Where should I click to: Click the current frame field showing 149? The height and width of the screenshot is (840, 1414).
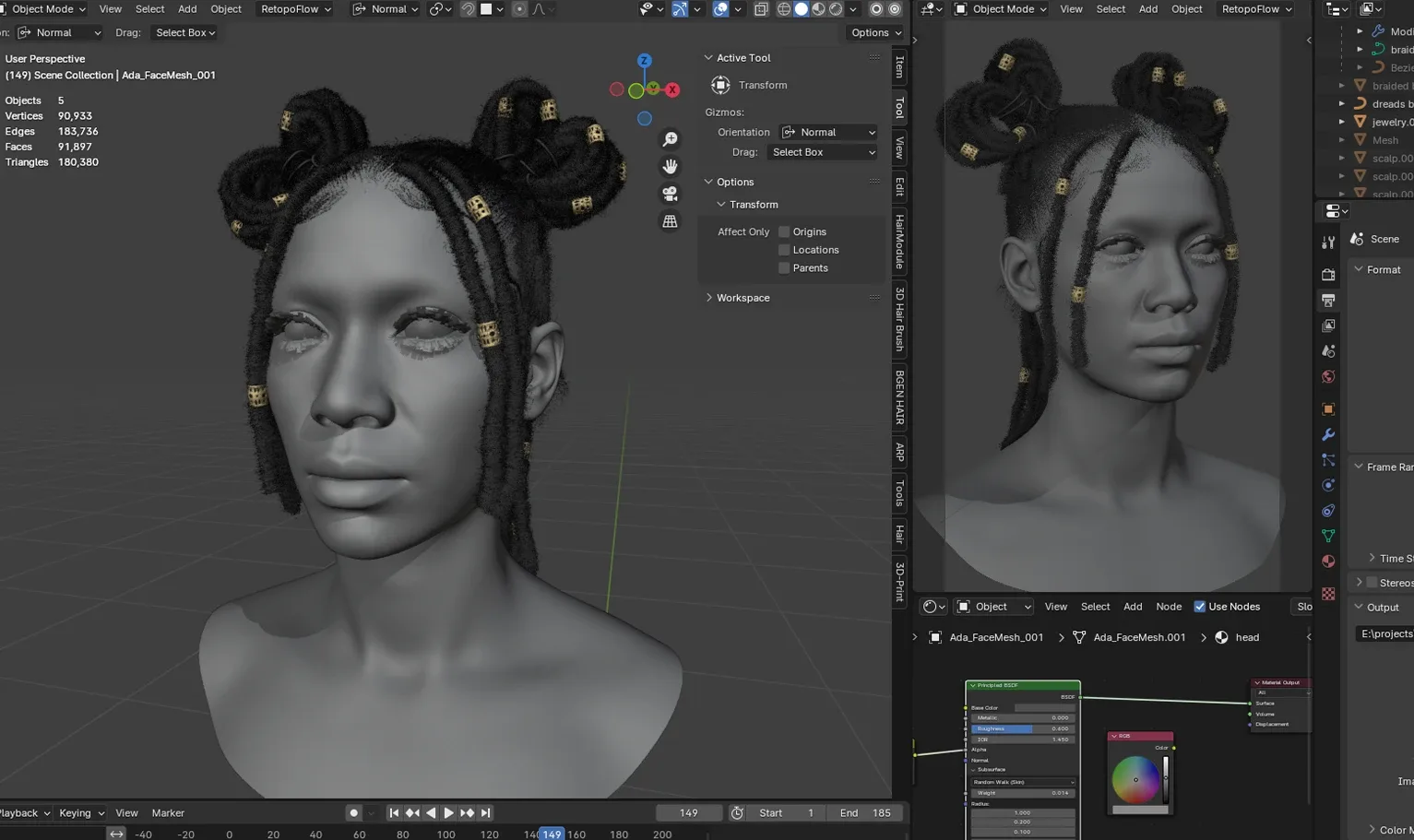click(x=689, y=813)
